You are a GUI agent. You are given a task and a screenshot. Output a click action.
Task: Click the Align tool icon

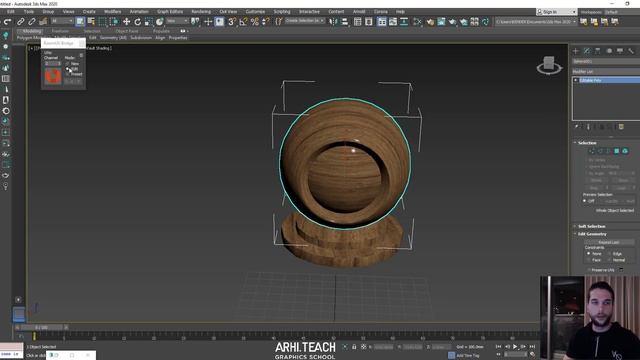coord(344,22)
